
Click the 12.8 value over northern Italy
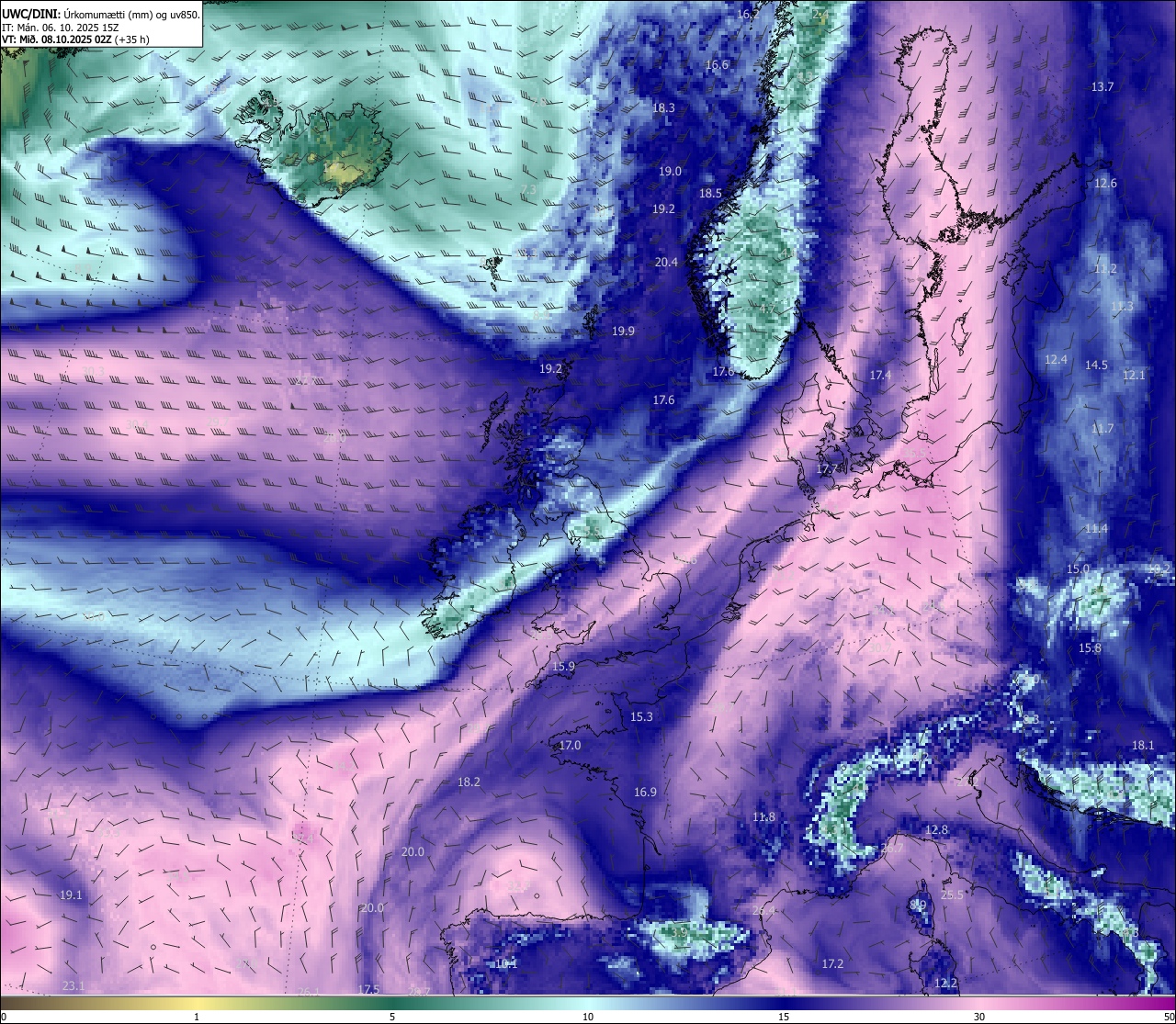(936, 829)
